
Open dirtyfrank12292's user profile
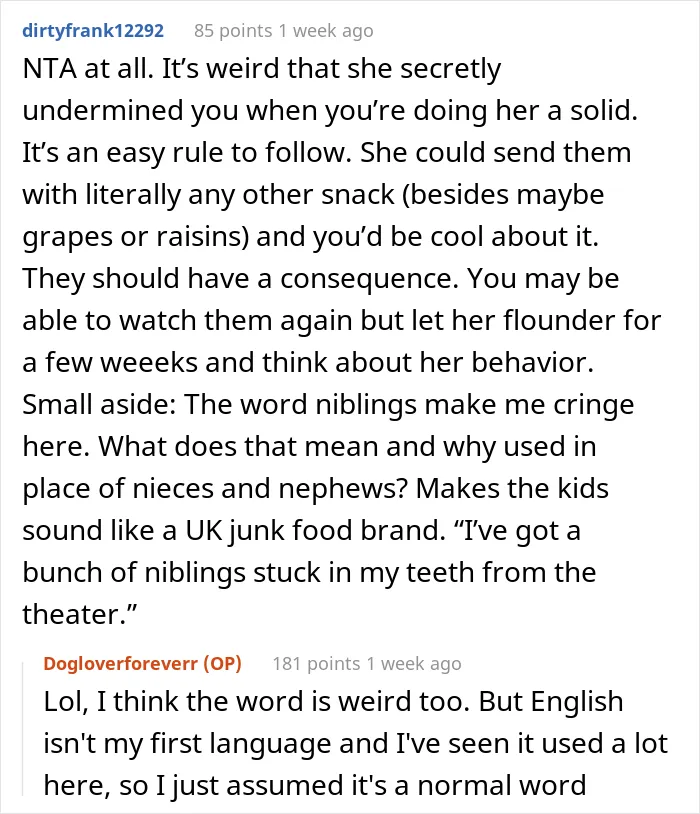pyautogui.click(x=93, y=31)
